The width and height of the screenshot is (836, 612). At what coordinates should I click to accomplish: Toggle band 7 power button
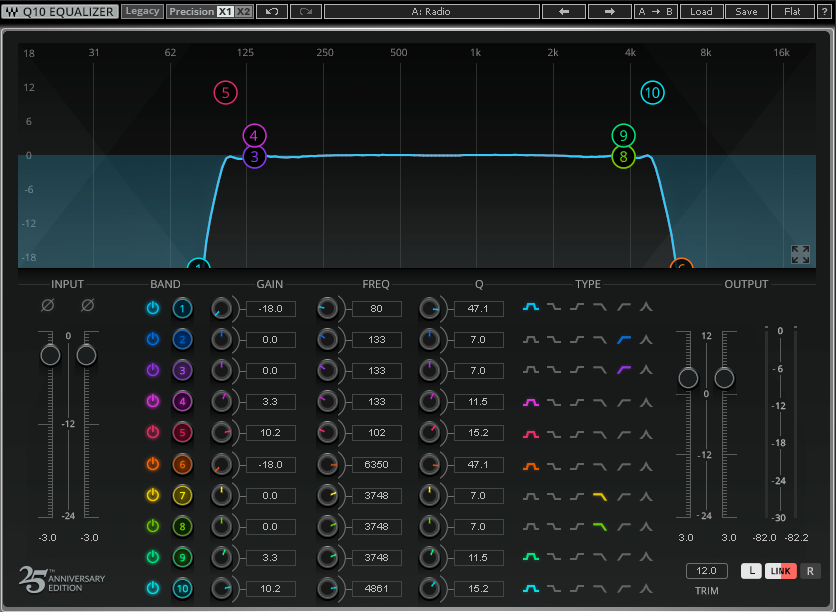click(x=153, y=495)
